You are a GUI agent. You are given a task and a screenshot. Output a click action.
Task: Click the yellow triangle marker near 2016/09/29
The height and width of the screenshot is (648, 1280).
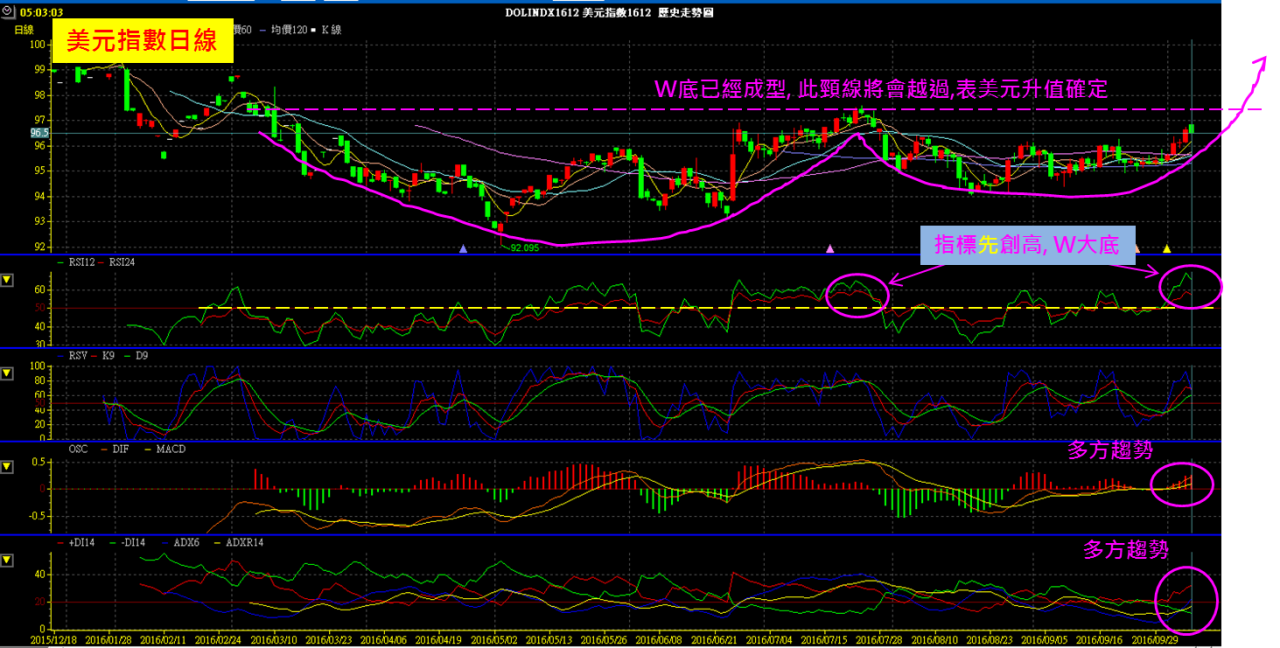pyautogui.click(x=1166, y=248)
